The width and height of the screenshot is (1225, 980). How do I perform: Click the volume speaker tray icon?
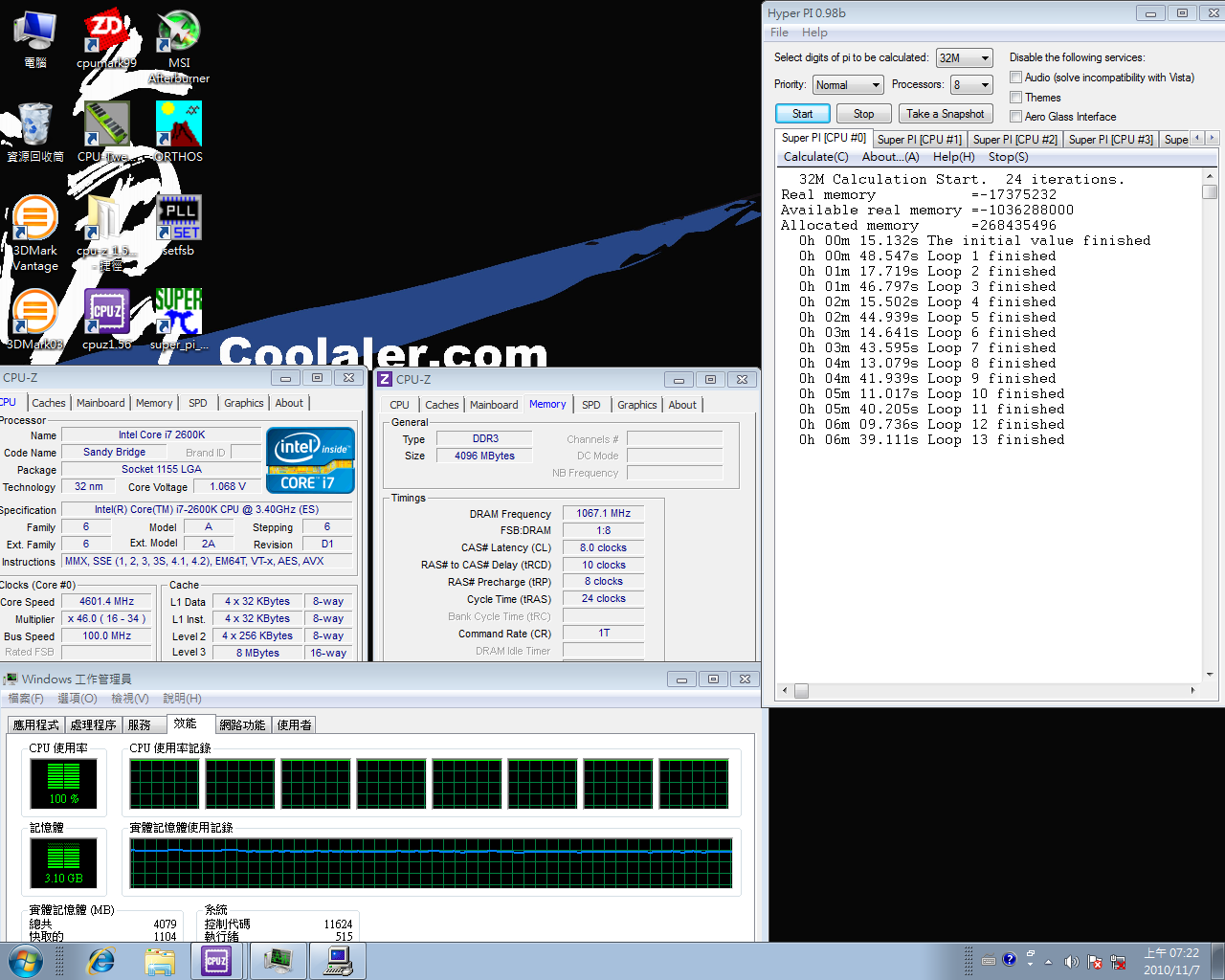pos(1071,962)
